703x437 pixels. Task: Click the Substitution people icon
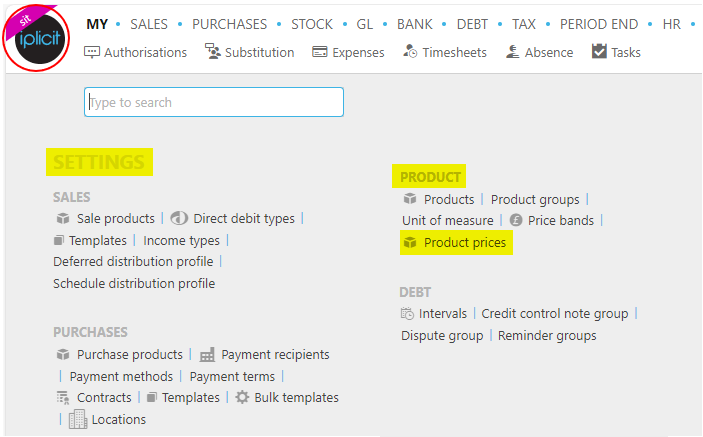coord(213,52)
